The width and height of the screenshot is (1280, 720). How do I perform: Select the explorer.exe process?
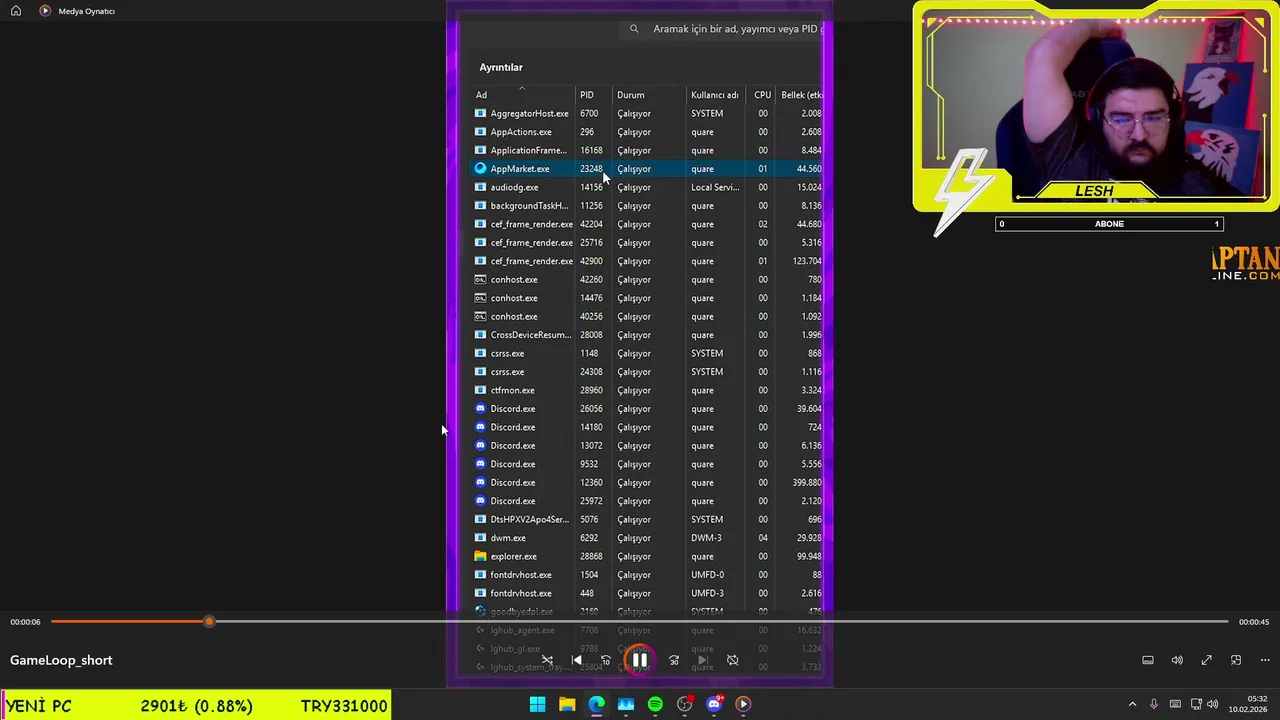click(x=647, y=556)
